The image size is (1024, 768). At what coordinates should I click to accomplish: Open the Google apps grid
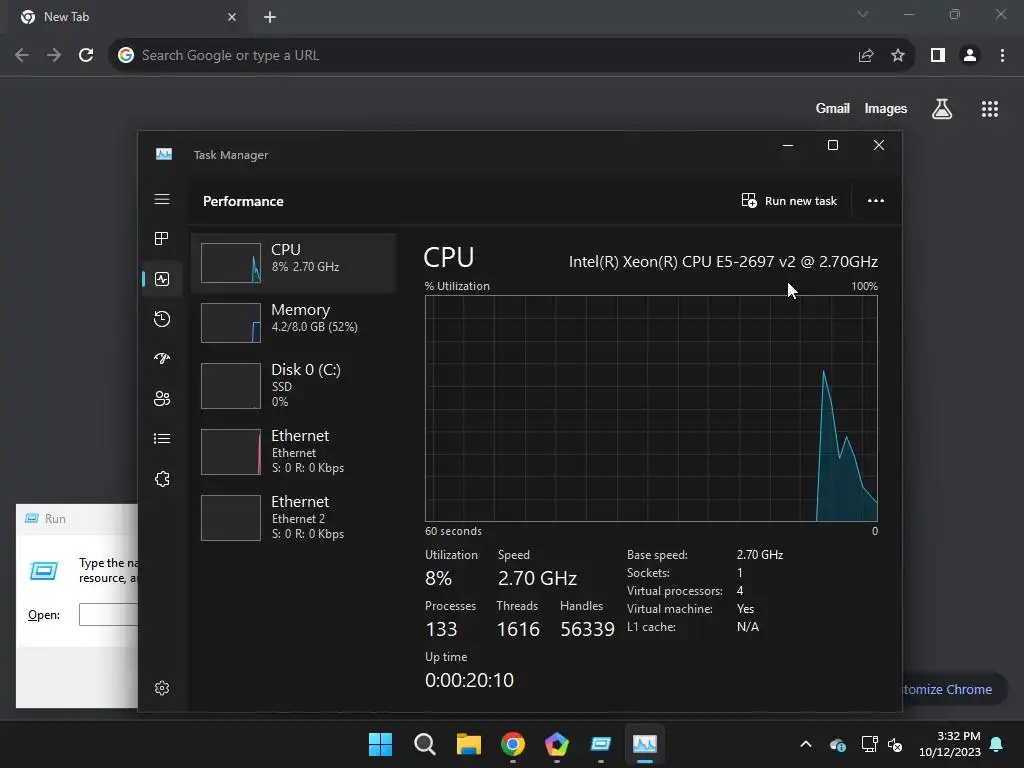click(990, 109)
